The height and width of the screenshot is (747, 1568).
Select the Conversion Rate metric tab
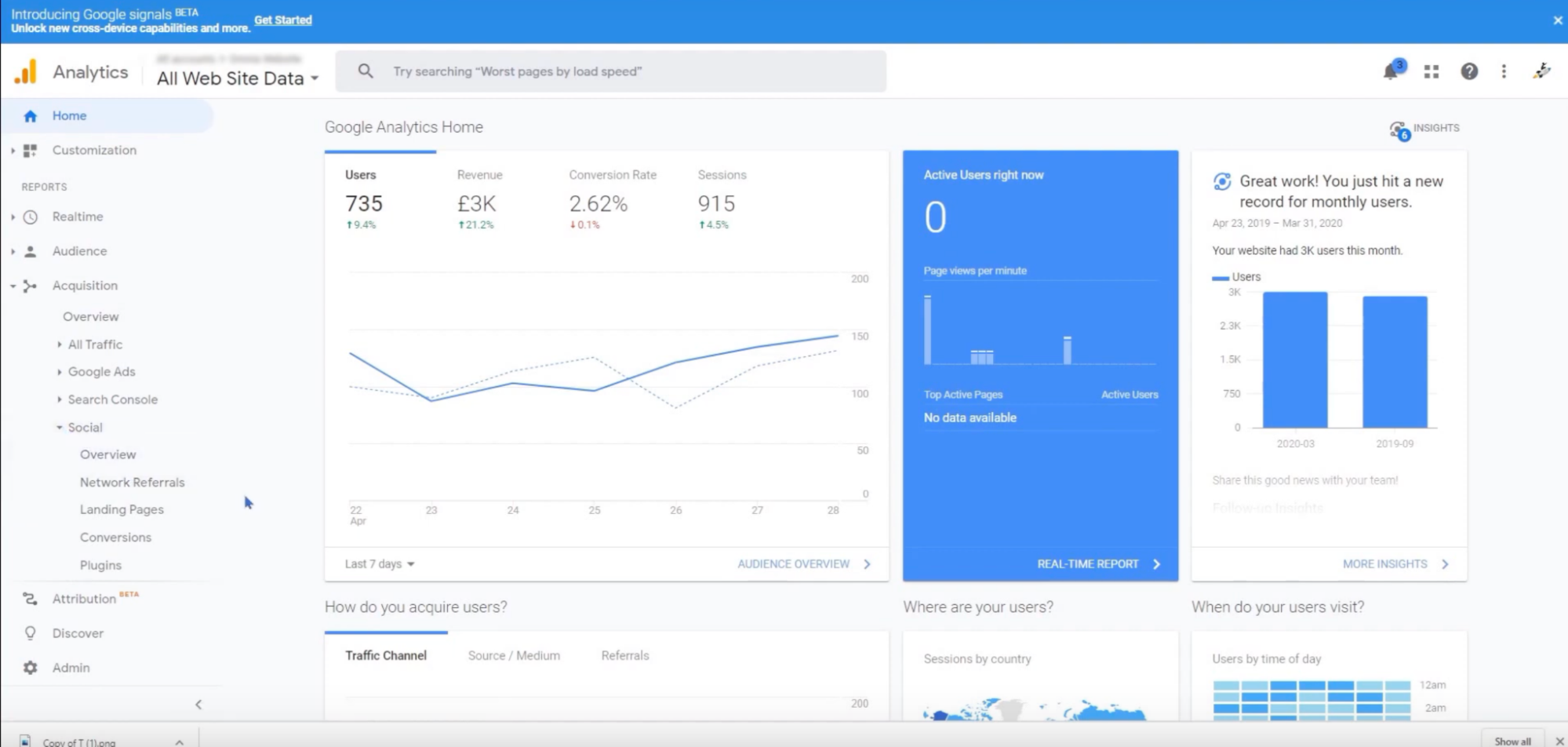(x=613, y=201)
